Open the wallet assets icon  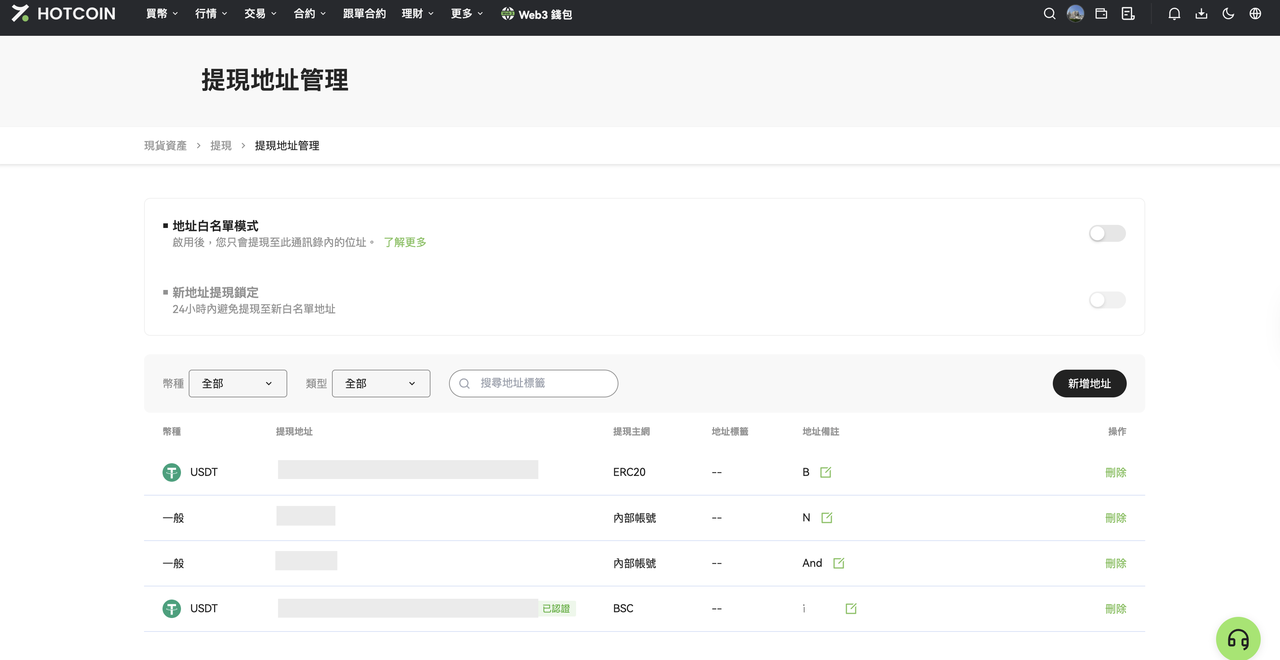click(x=1101, y=14)
